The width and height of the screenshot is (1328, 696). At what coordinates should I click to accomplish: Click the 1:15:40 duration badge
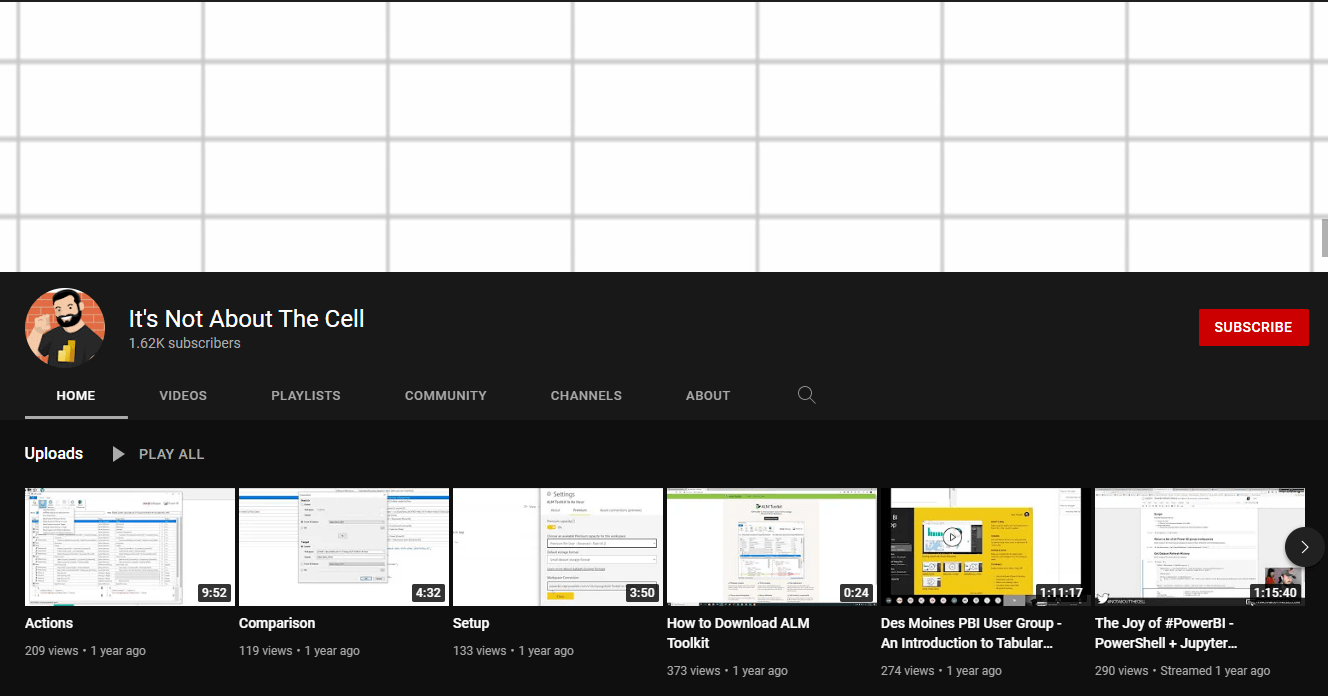tap(1274, 593)
